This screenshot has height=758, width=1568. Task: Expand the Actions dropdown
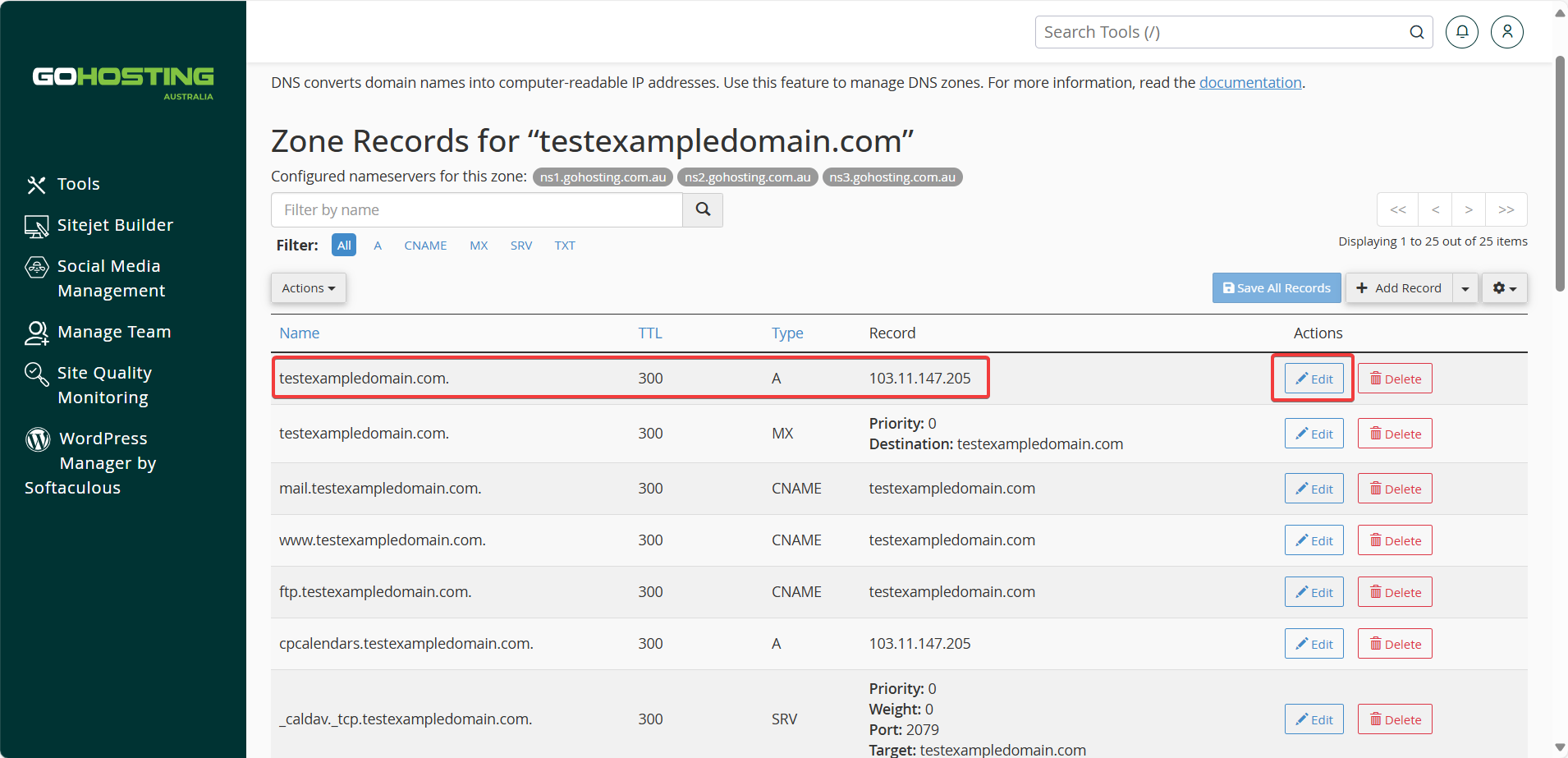pyautogui.click(x=309, y=288)
